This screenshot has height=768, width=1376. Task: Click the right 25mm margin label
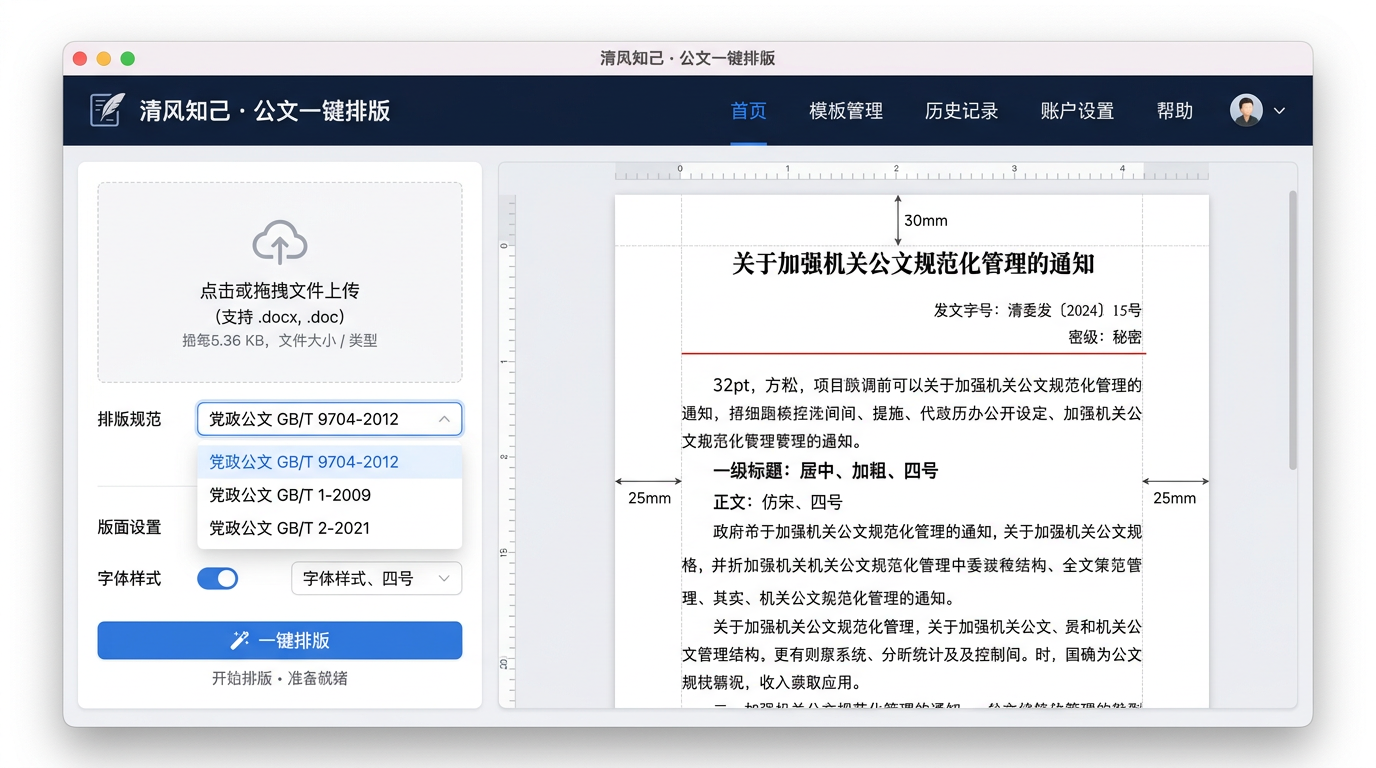click(x=1174, y=498)
